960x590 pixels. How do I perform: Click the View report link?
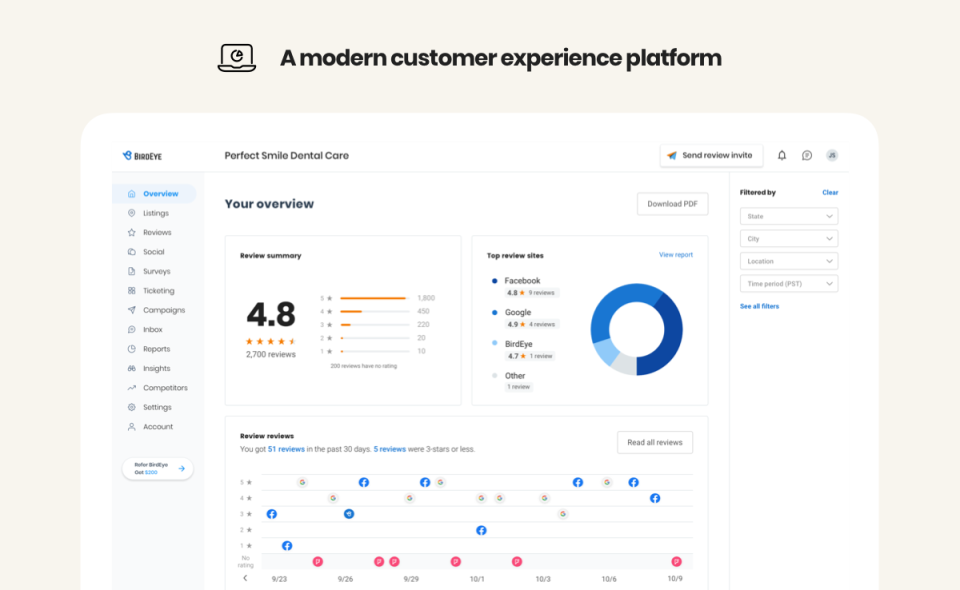coord(676,255)
